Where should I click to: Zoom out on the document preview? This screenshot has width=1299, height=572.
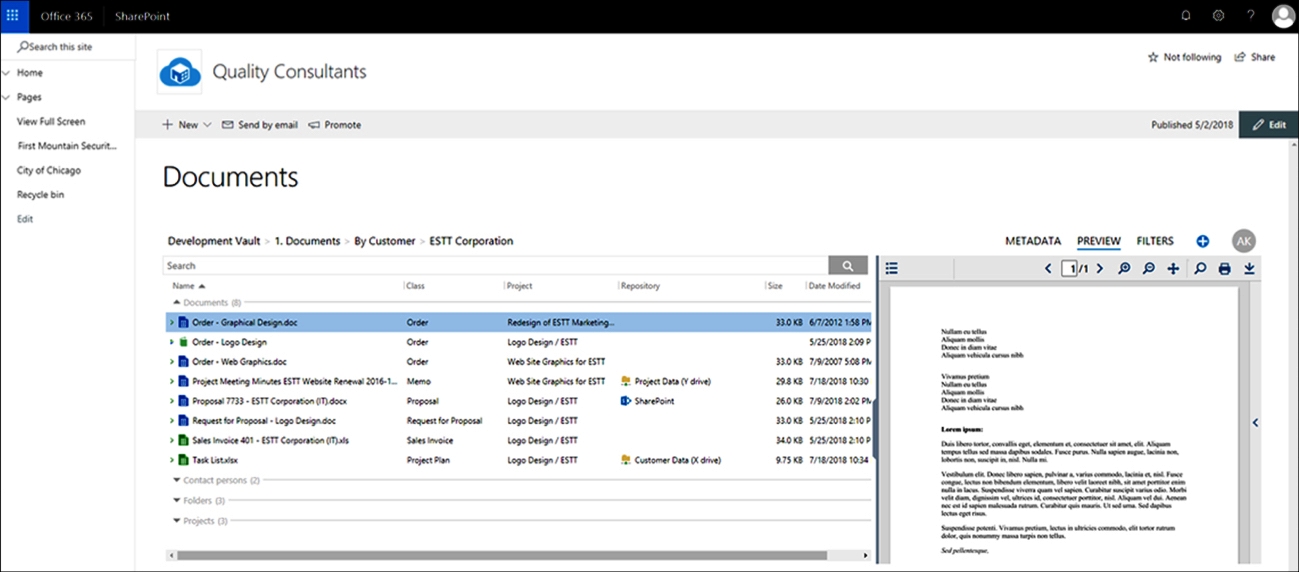[x=1149, y=269]
